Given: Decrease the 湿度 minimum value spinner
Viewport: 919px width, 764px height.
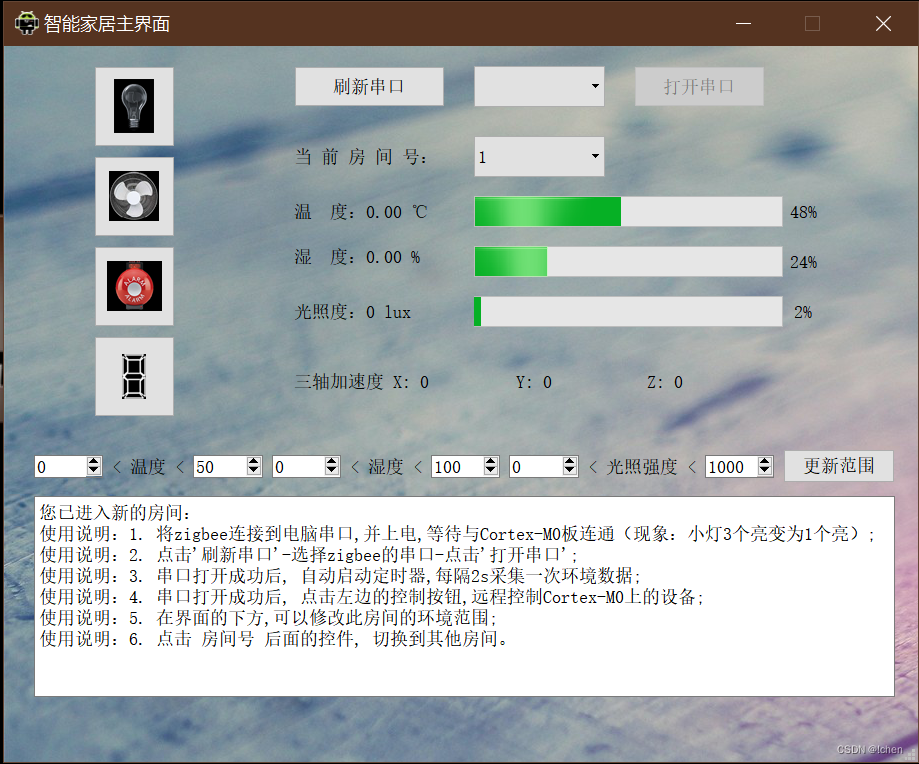Looking at the screenshot, I should pyautogui.click(x=332, y=471).
